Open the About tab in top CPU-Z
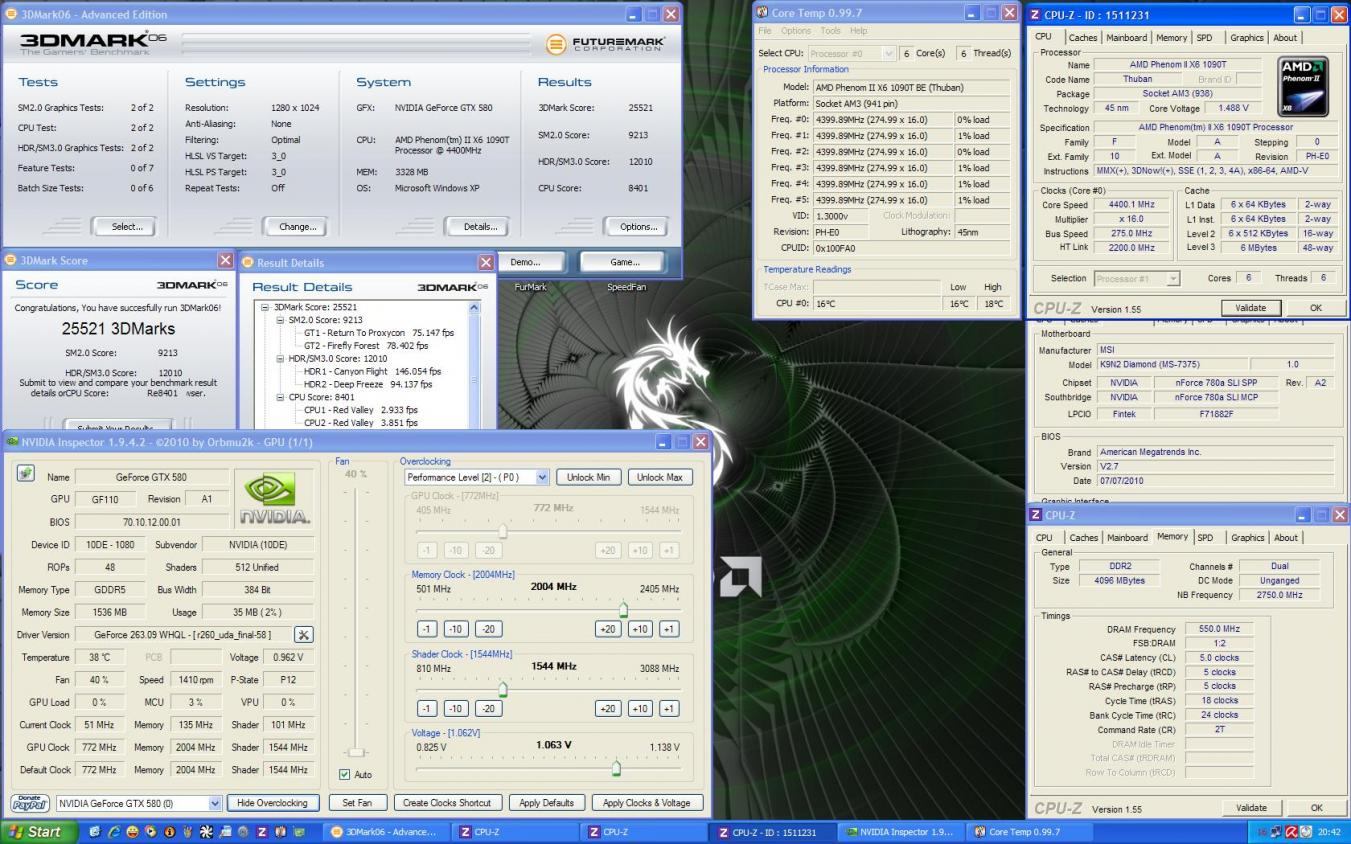 point(1285,38)
